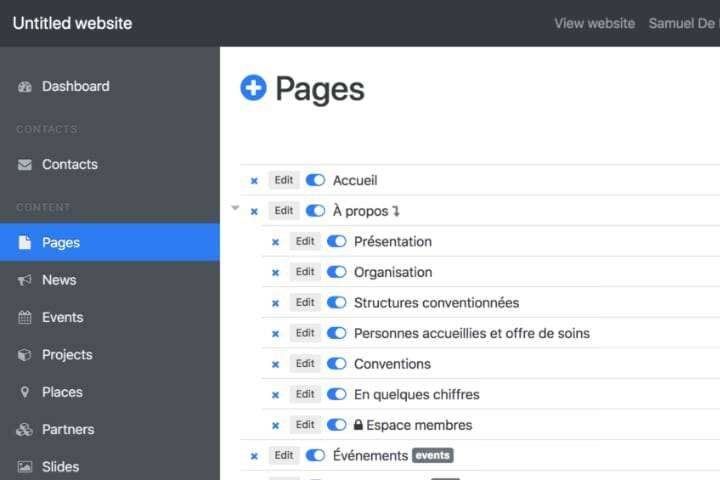Screen dimensions: 720x480
Task: Click the Partners icon in the sidebar
Action: [x=24, y=429]
